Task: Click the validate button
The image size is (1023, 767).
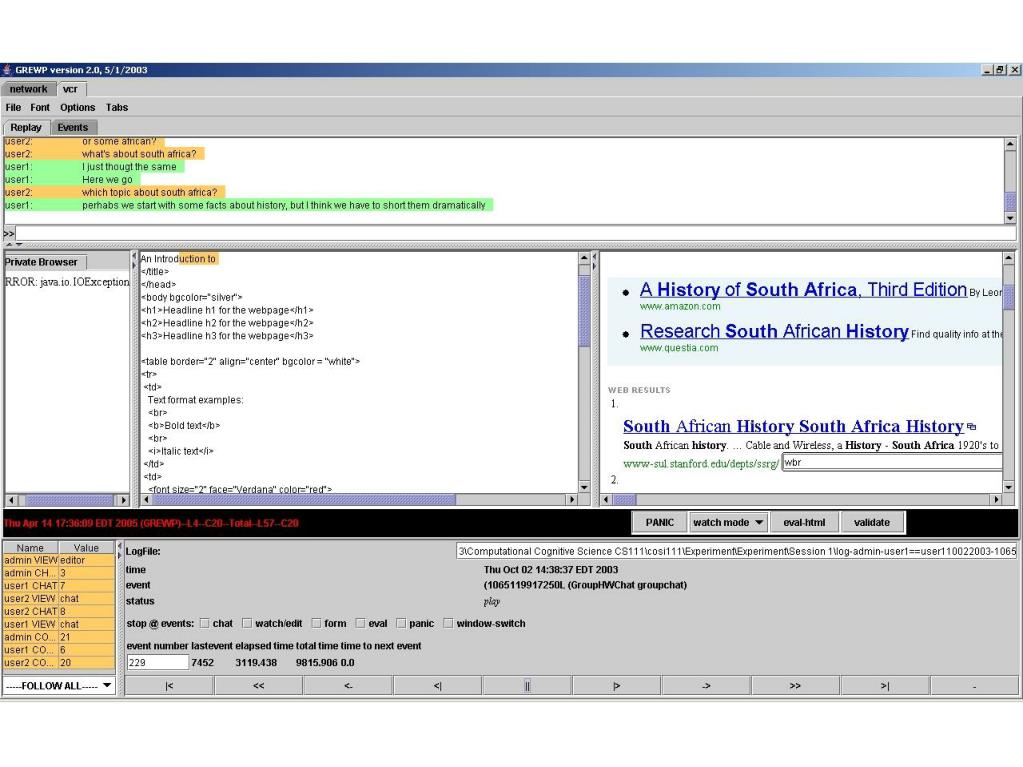Action: [x=872, y=522]
